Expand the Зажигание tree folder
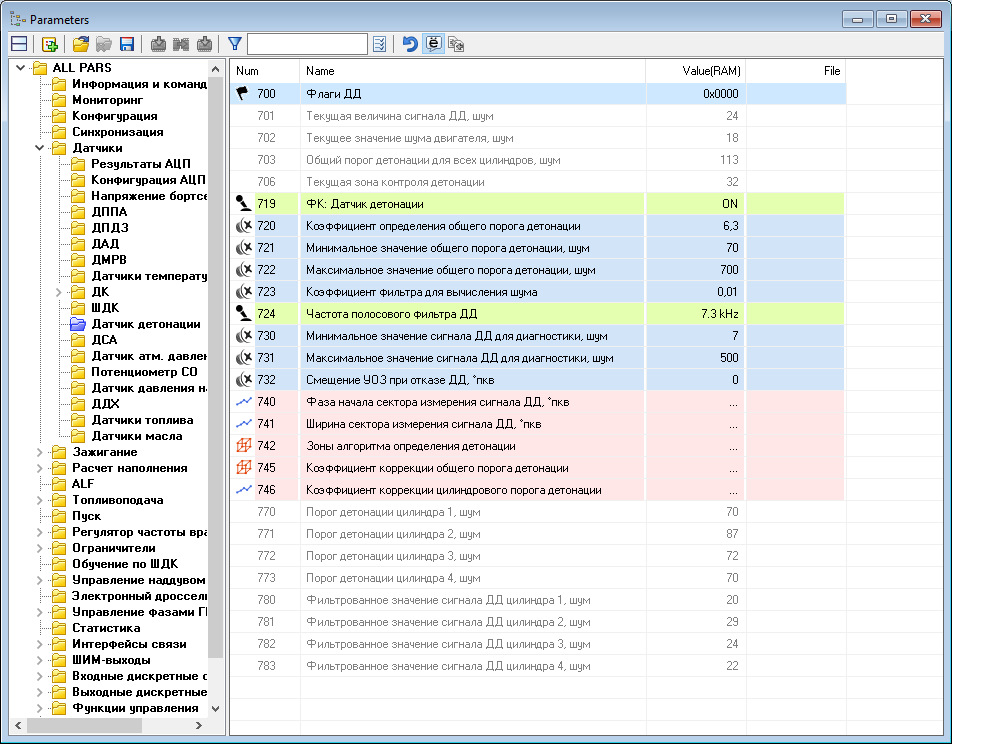This screenshot has height=744, width=1008. pos(39,452)
